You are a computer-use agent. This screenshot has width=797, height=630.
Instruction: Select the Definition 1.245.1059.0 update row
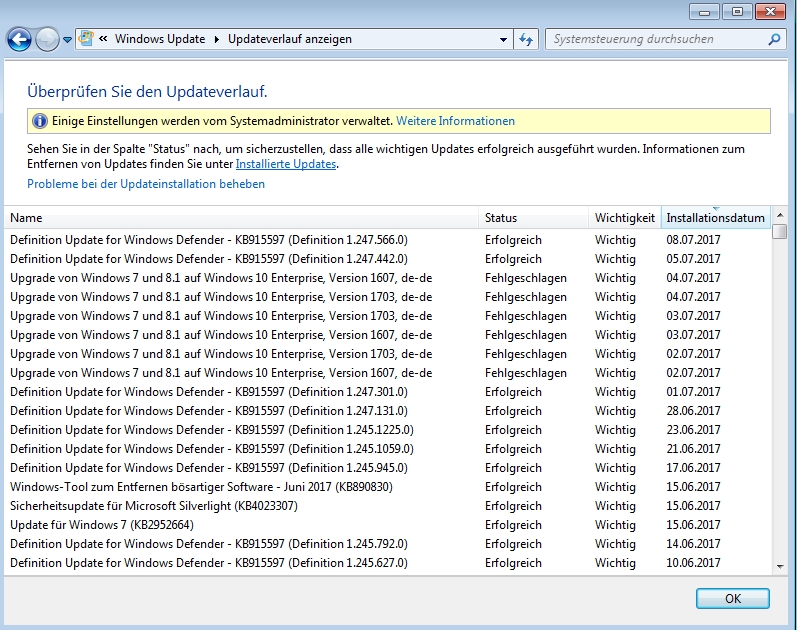(389, 449)
